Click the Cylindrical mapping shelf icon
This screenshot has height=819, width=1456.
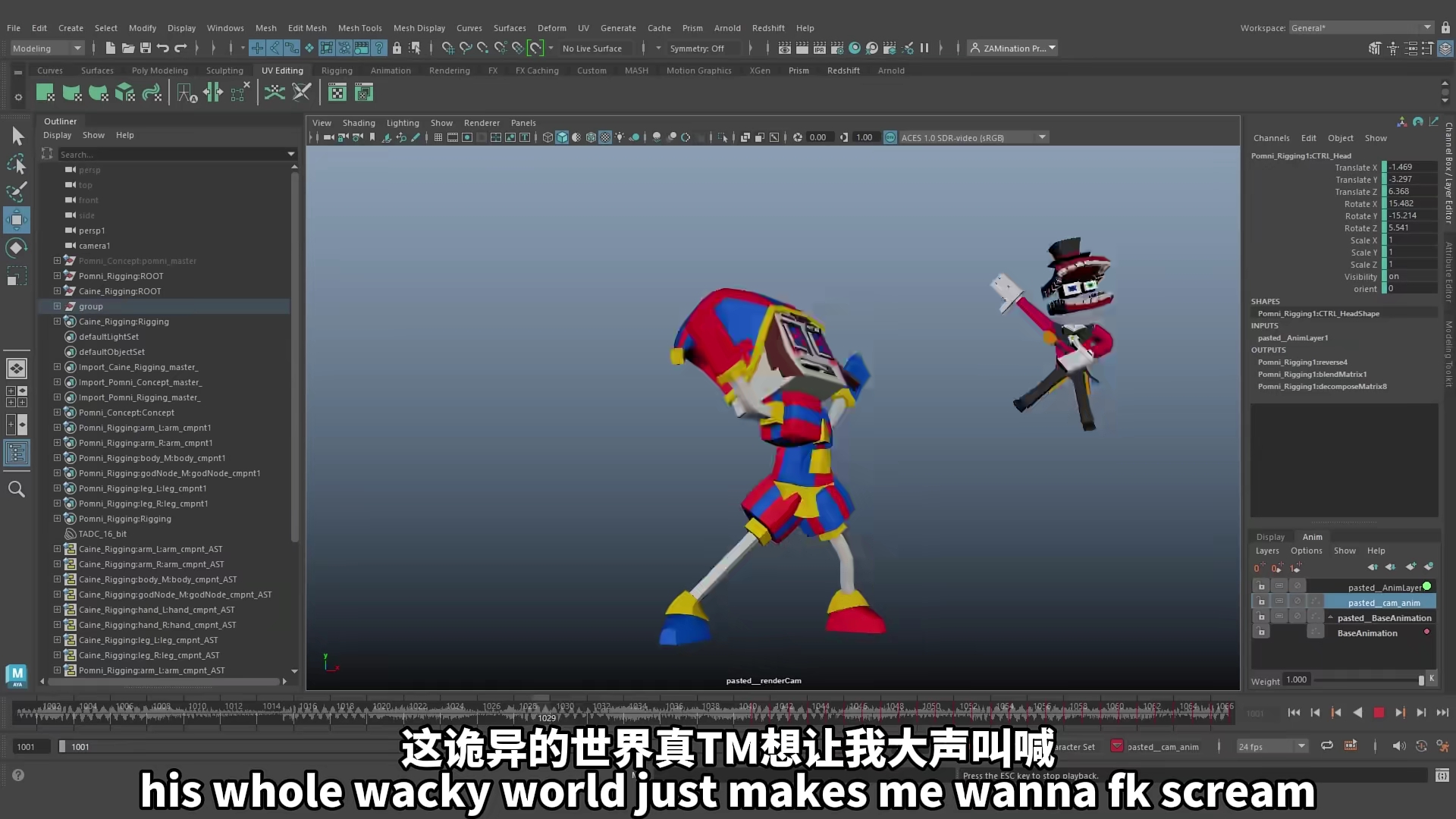(x=72, y=93)
